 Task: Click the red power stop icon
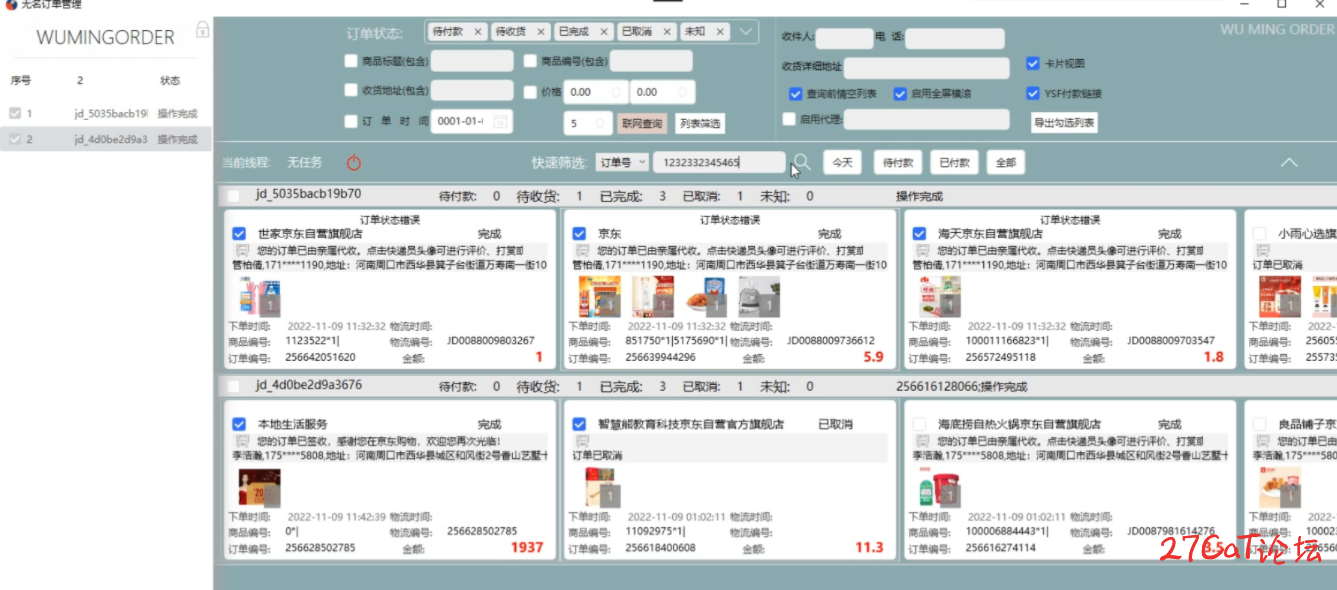coord(354,162)
